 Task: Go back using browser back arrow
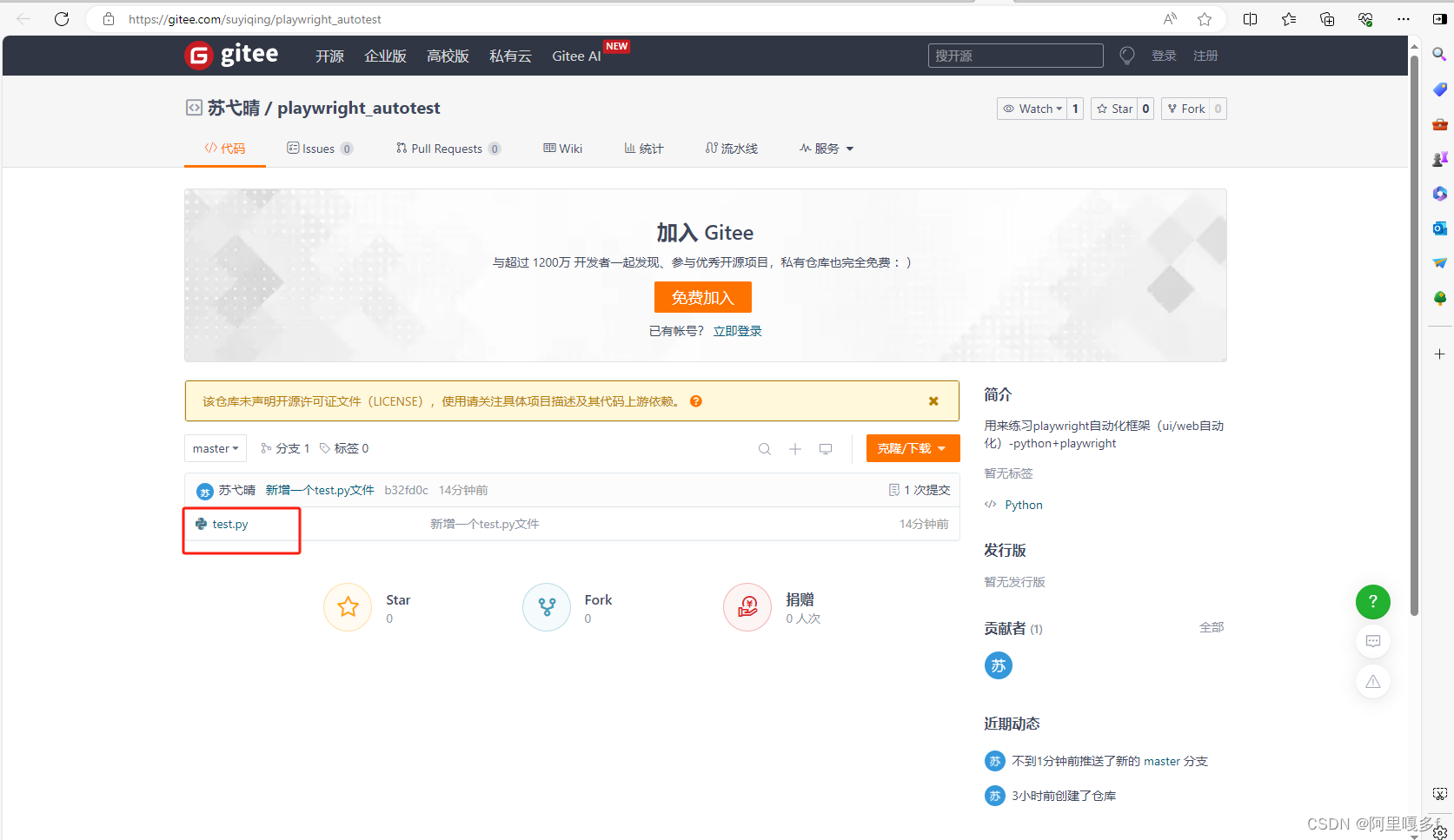pyautogui.click(x=23, y=19)
